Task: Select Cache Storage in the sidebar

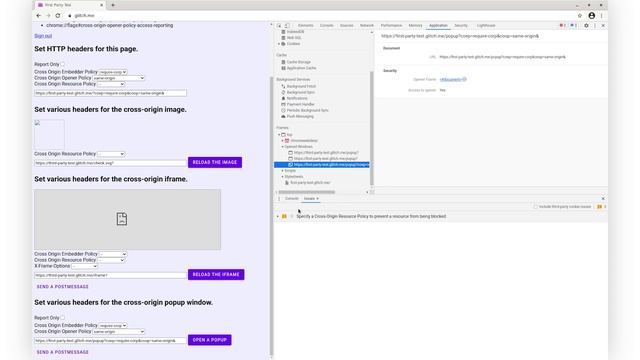Action: [x=298, y=62]
